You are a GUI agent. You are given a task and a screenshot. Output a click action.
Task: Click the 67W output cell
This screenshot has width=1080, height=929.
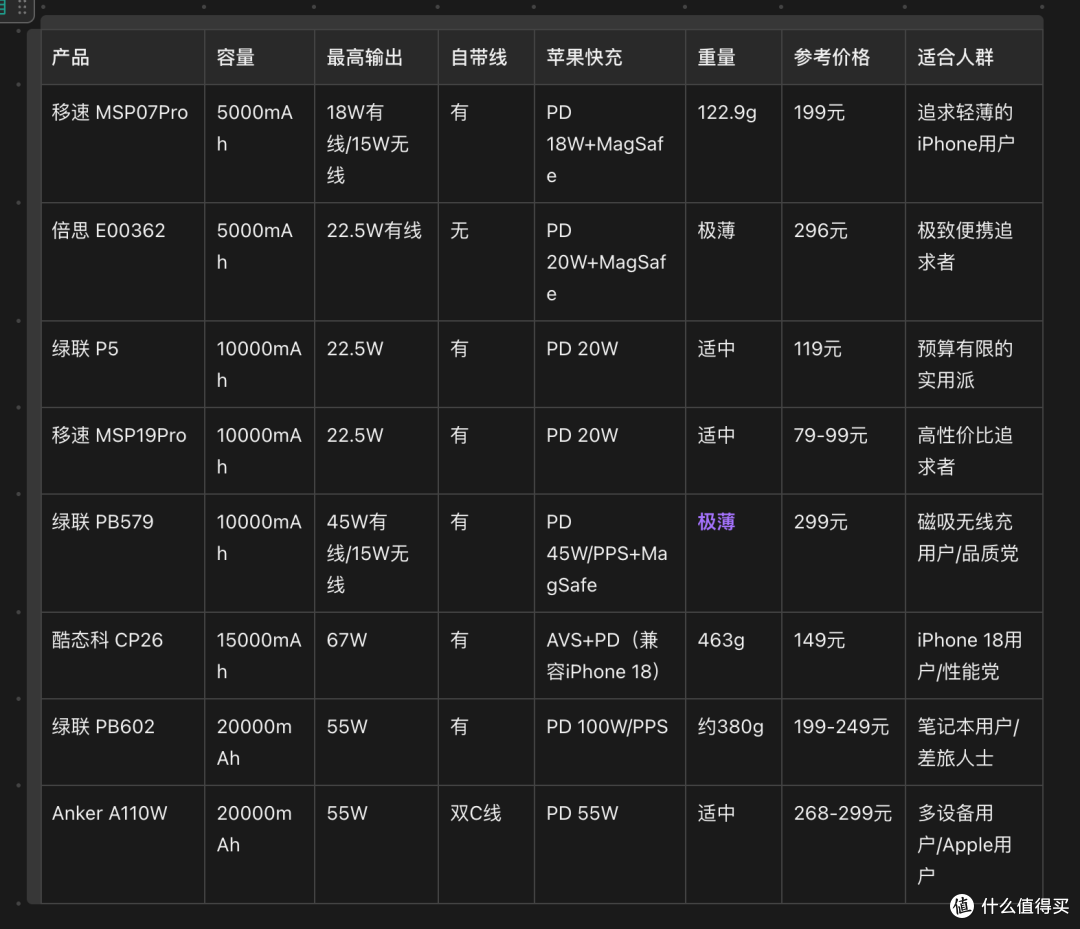coord(376,656)
